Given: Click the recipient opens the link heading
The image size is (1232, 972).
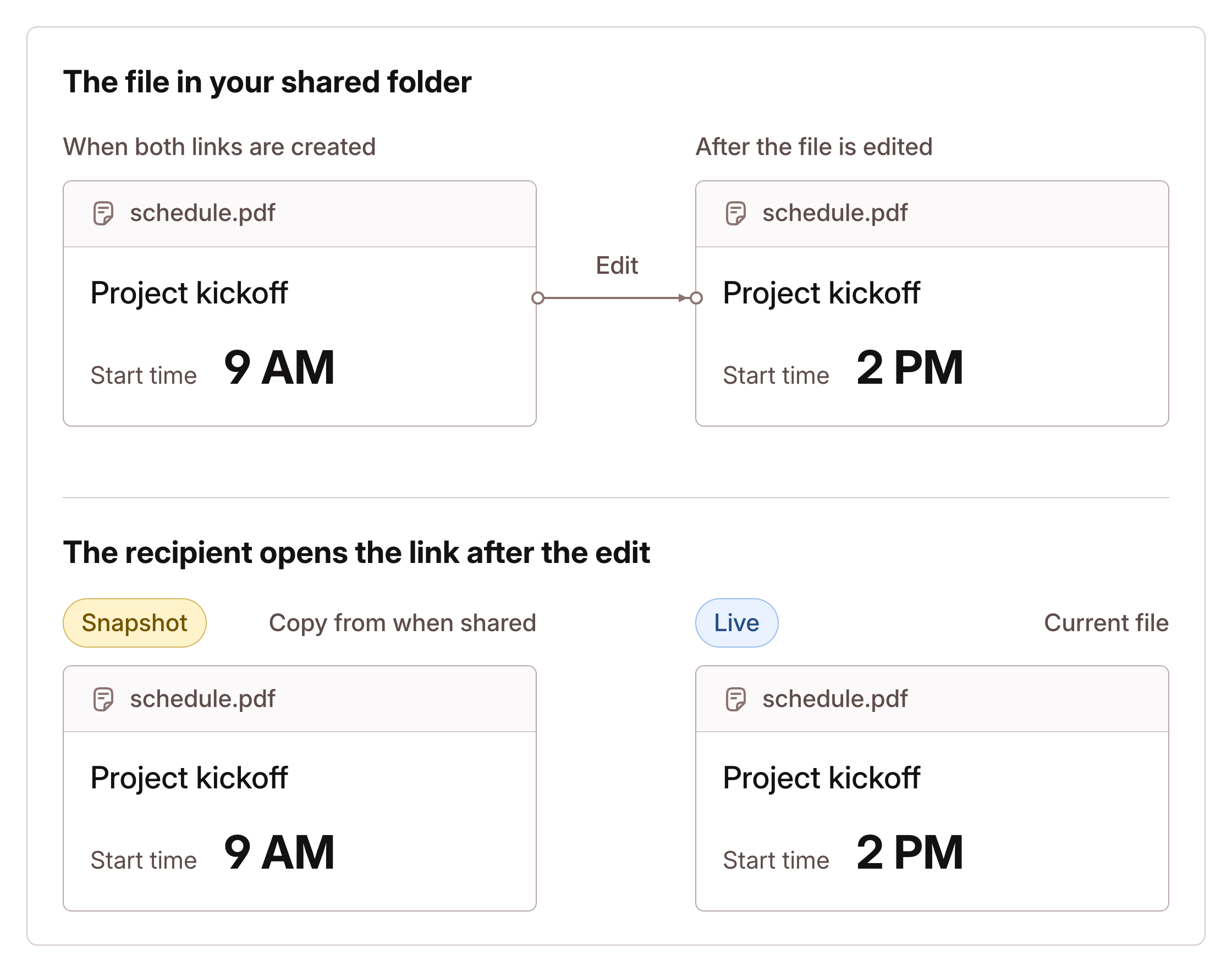Looking at the screenshot, I should click(x=356, y=553).
